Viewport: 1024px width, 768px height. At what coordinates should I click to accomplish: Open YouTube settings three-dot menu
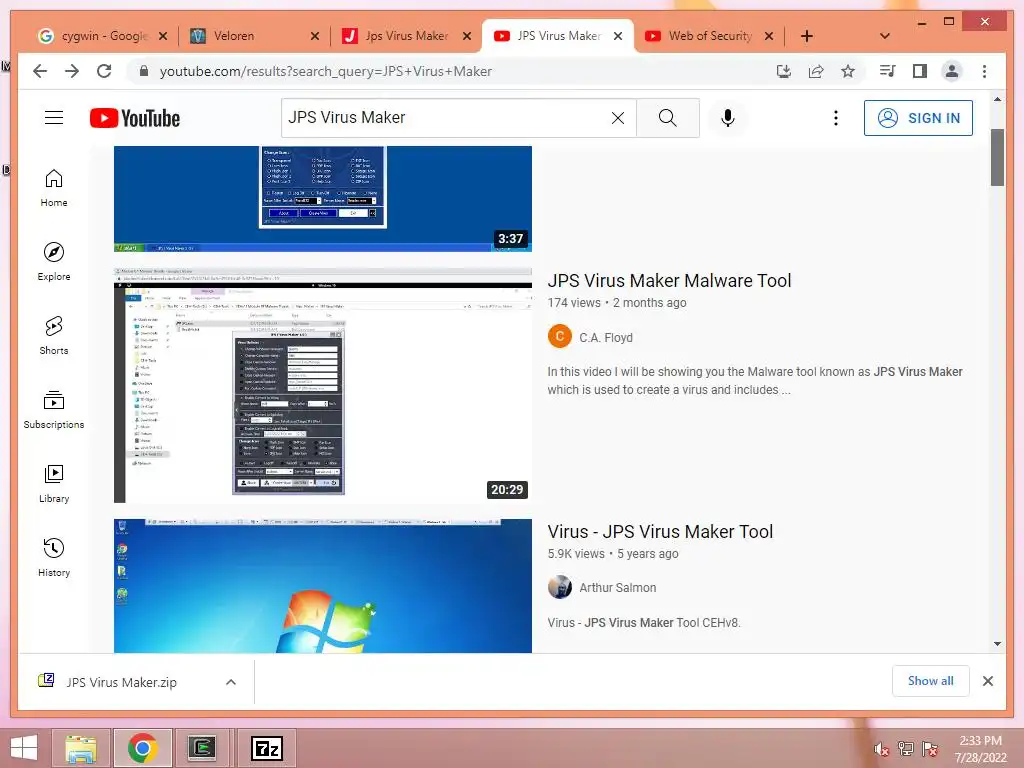(x=835, y=118)
